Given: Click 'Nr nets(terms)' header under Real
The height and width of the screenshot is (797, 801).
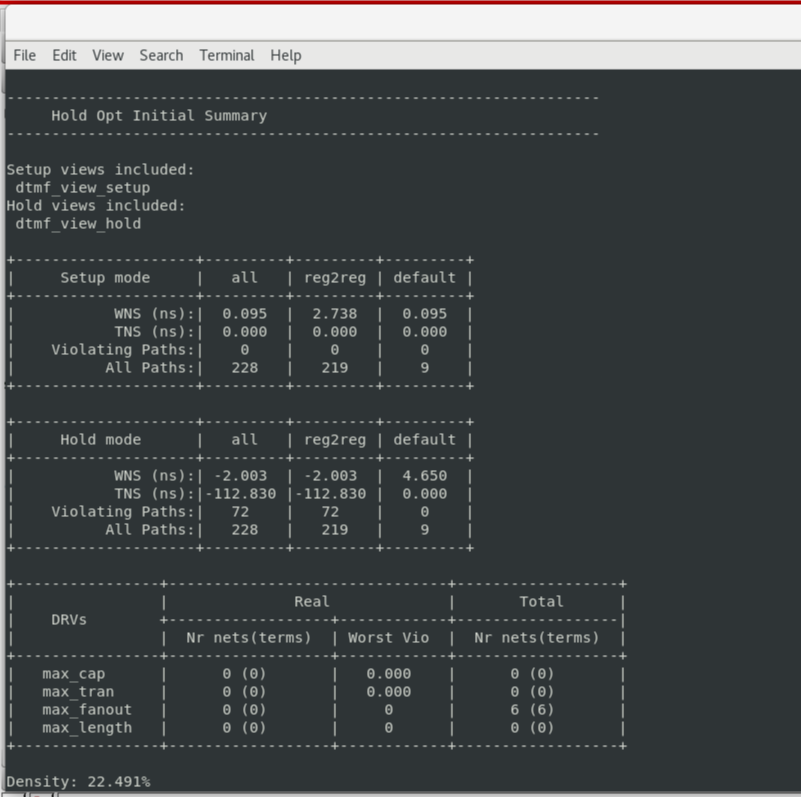Looking at the screenshot, I should click(249, 638).
